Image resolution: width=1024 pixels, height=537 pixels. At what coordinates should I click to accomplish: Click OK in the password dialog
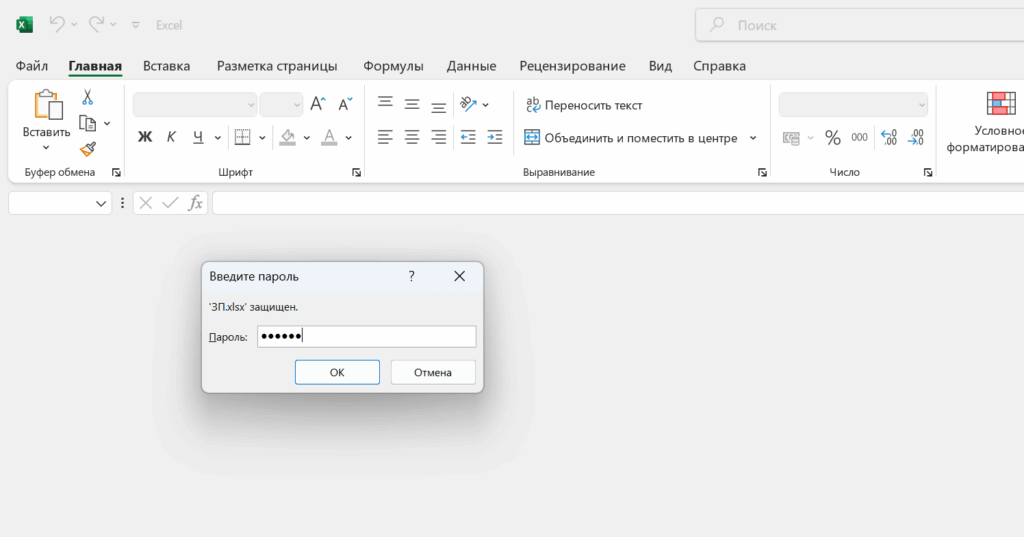(337, 372)
